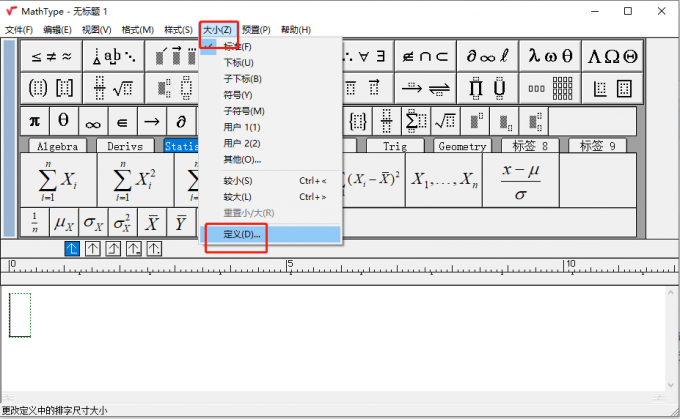Viewport: 680px width, 419px height.
Task: Select the decimal tab stop button
Action: pos(154,249)
